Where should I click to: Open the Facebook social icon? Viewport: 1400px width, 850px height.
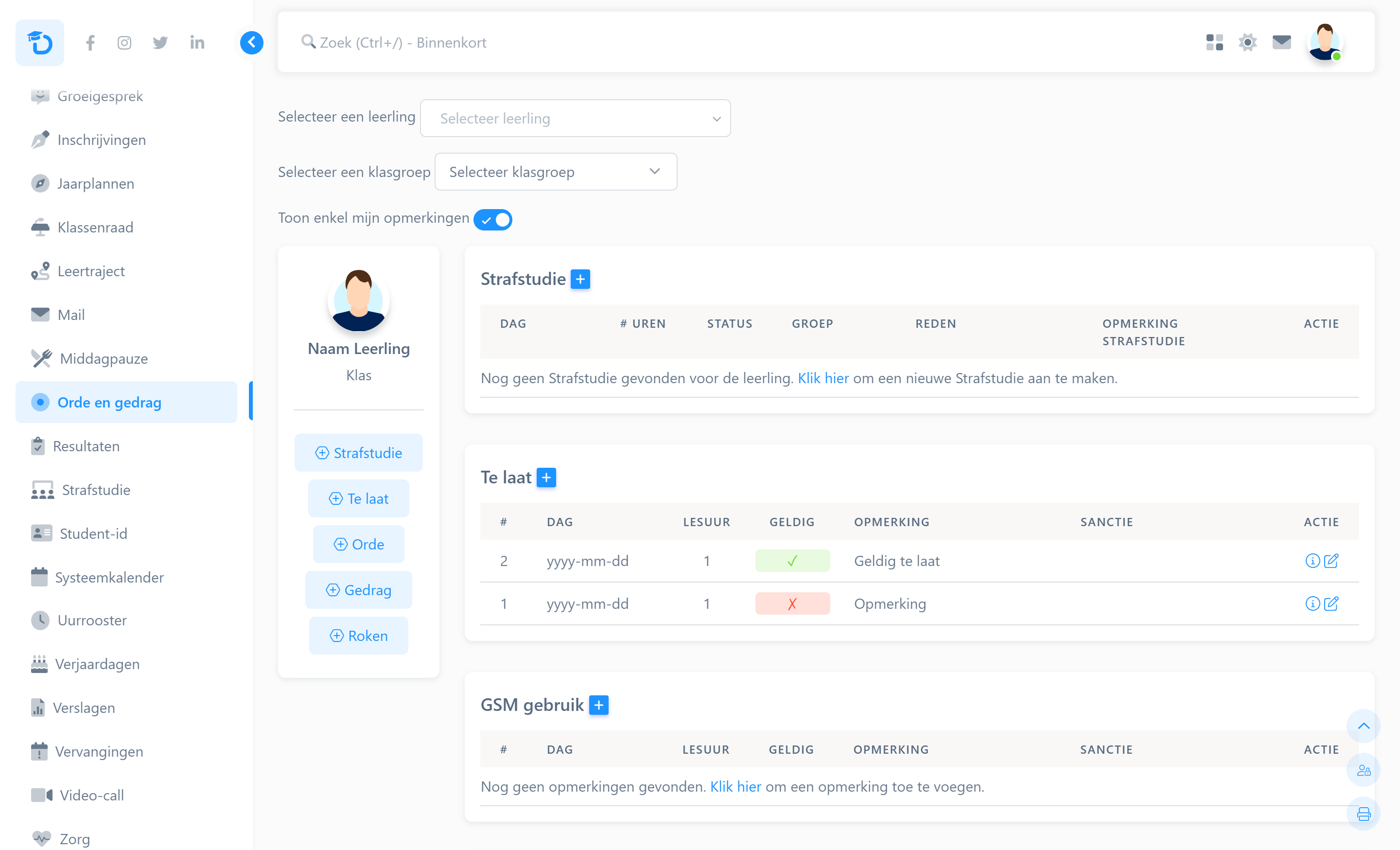click(x=90, y=43)
